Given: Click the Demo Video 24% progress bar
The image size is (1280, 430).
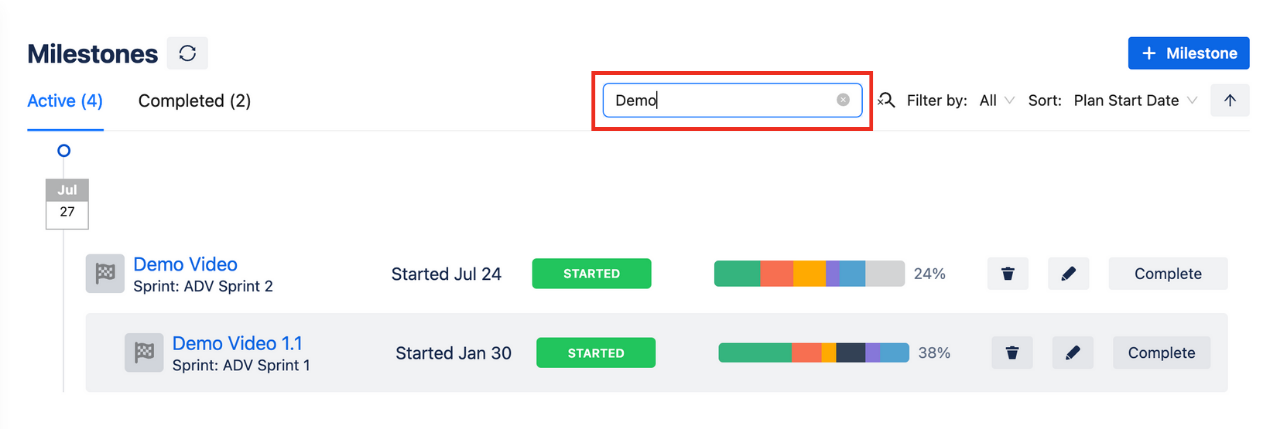Looking at the screenshot, I should (808, 274).
